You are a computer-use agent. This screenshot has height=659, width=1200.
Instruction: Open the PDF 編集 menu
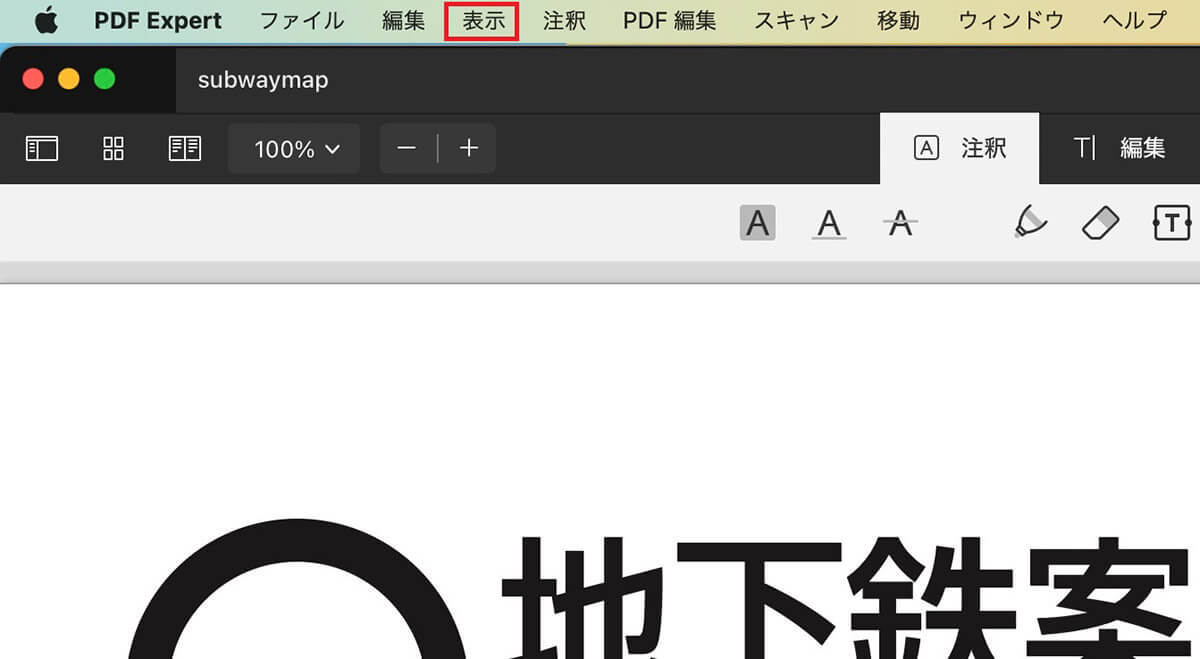coord(669,21)
